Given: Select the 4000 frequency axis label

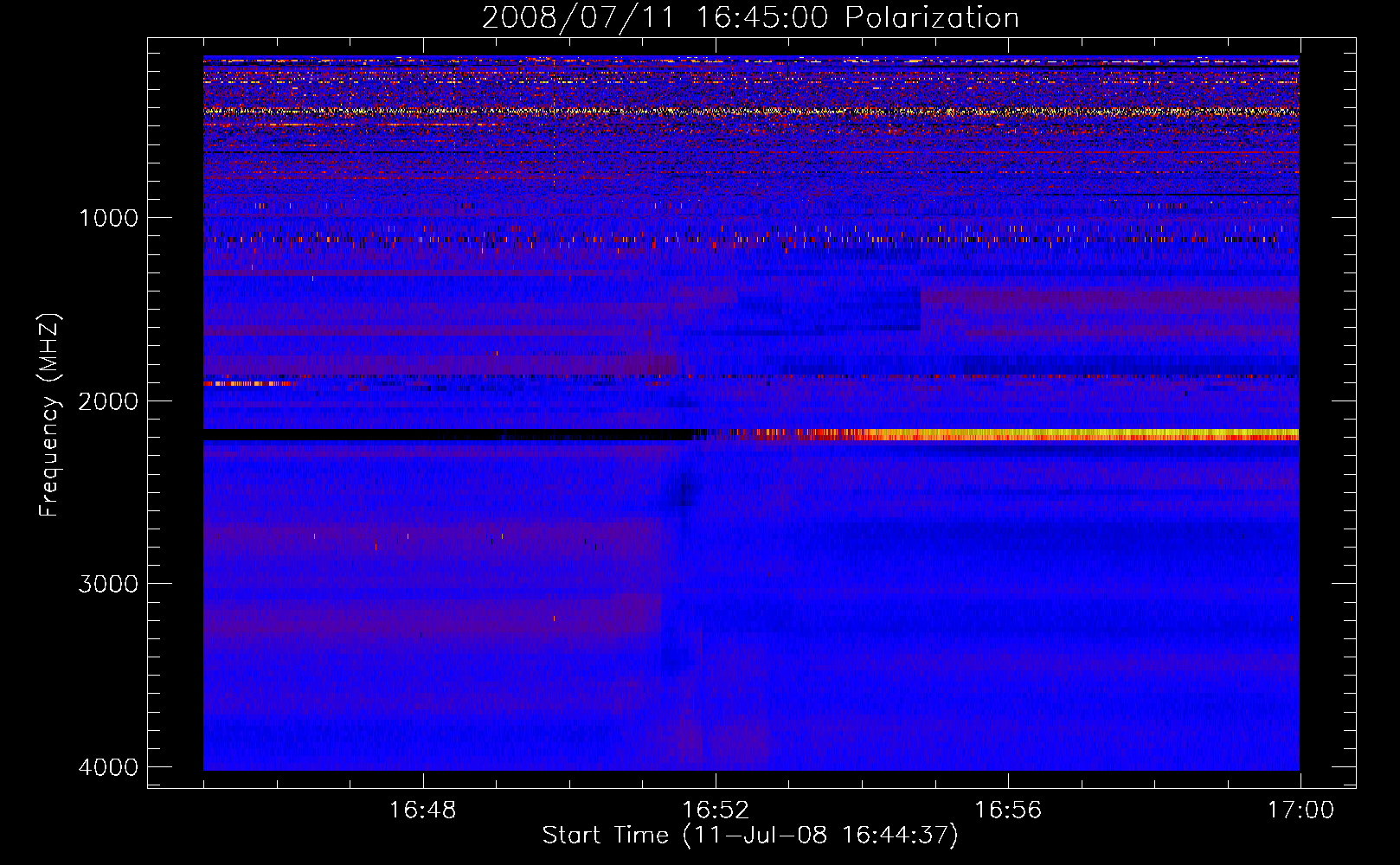Looking at the screenshot, I should pyautogui.click(x=109, y=766).
